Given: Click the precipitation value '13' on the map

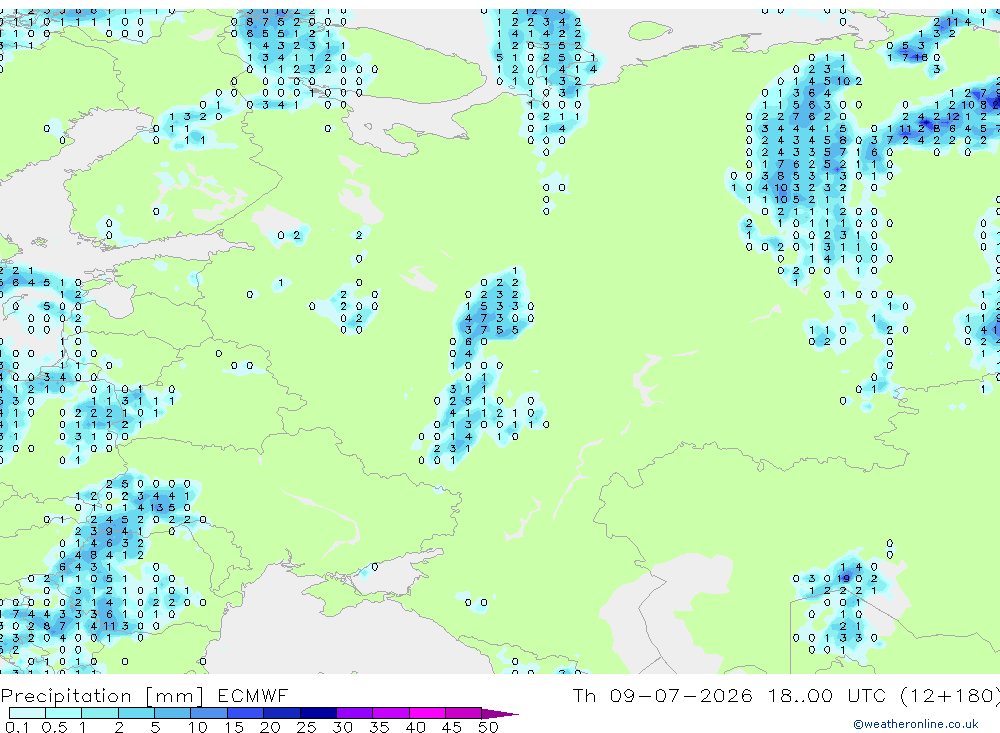Looking at the screenshot, I should tap(157, 508).
